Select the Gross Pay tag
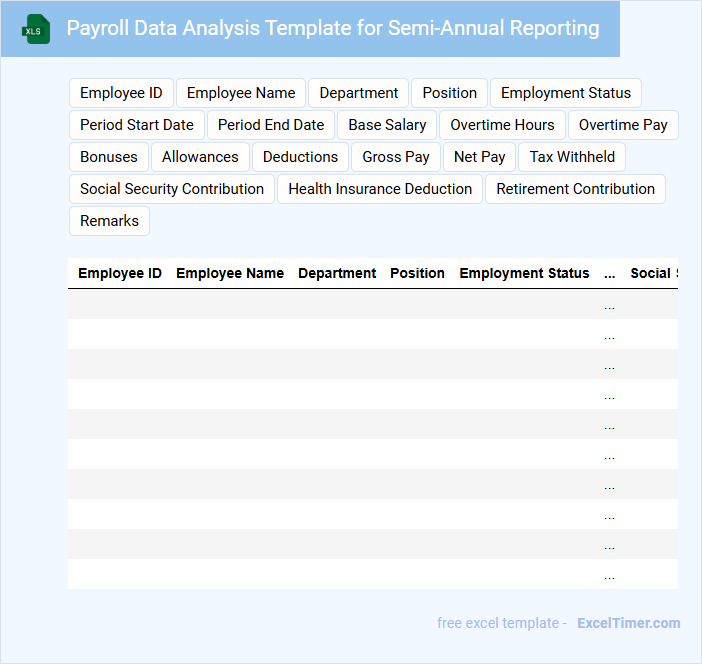Image resolution: width=702 pixels, height=664 pixels. [x=396, y=157]
